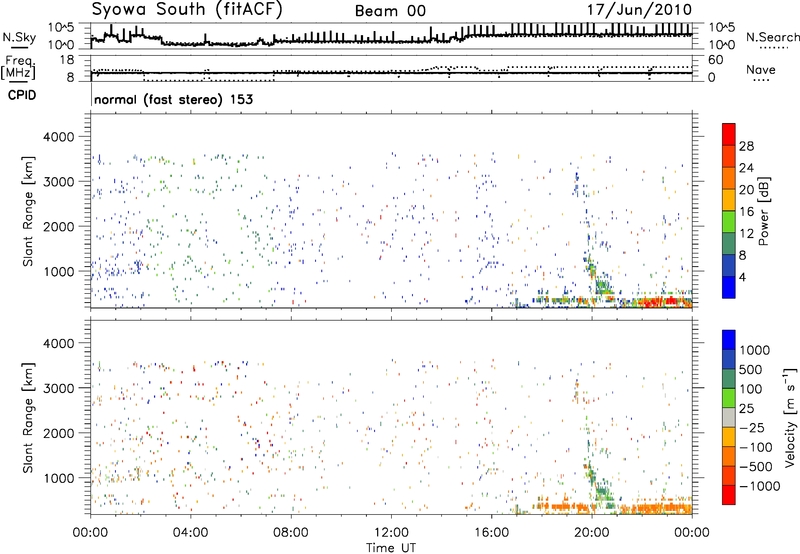Click the "60" tick on Nave axis
Image resolution: width=800 pixels, height=554 pixels.
(715, 60)
